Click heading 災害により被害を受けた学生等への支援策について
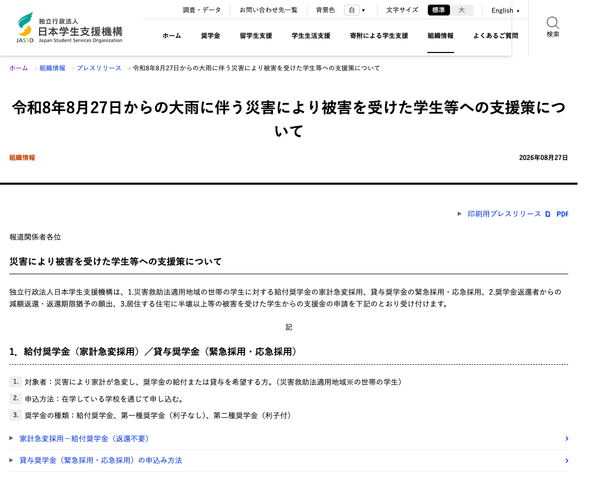The image size is (596, 480). click(115, 261)
